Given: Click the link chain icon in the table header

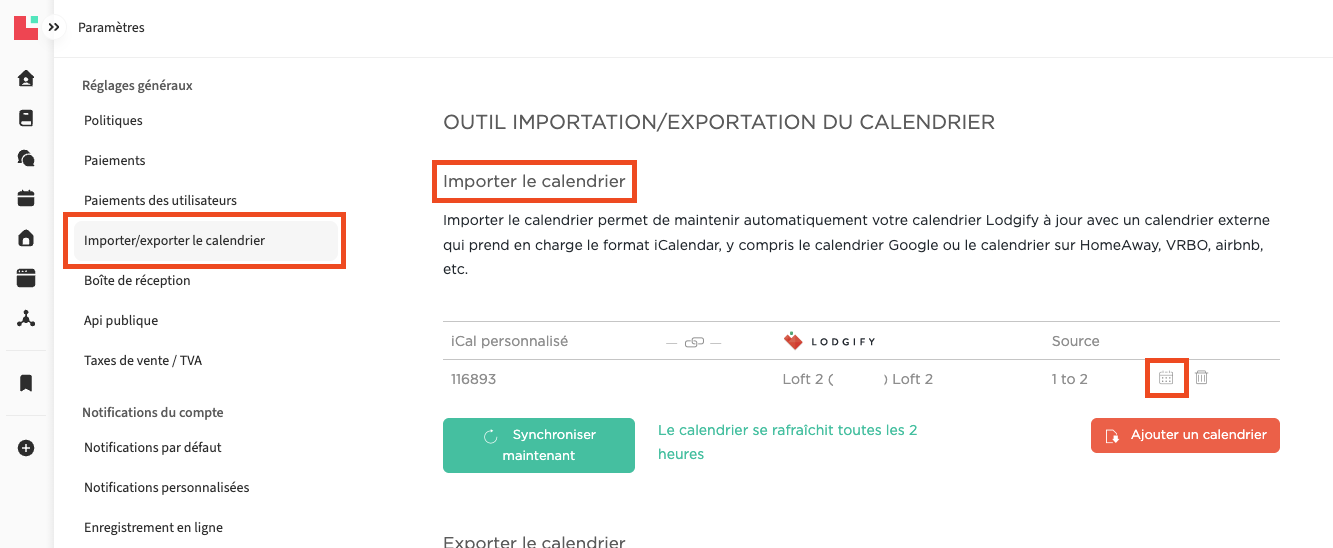Looking at the screenshot, I should click(694, 342).
